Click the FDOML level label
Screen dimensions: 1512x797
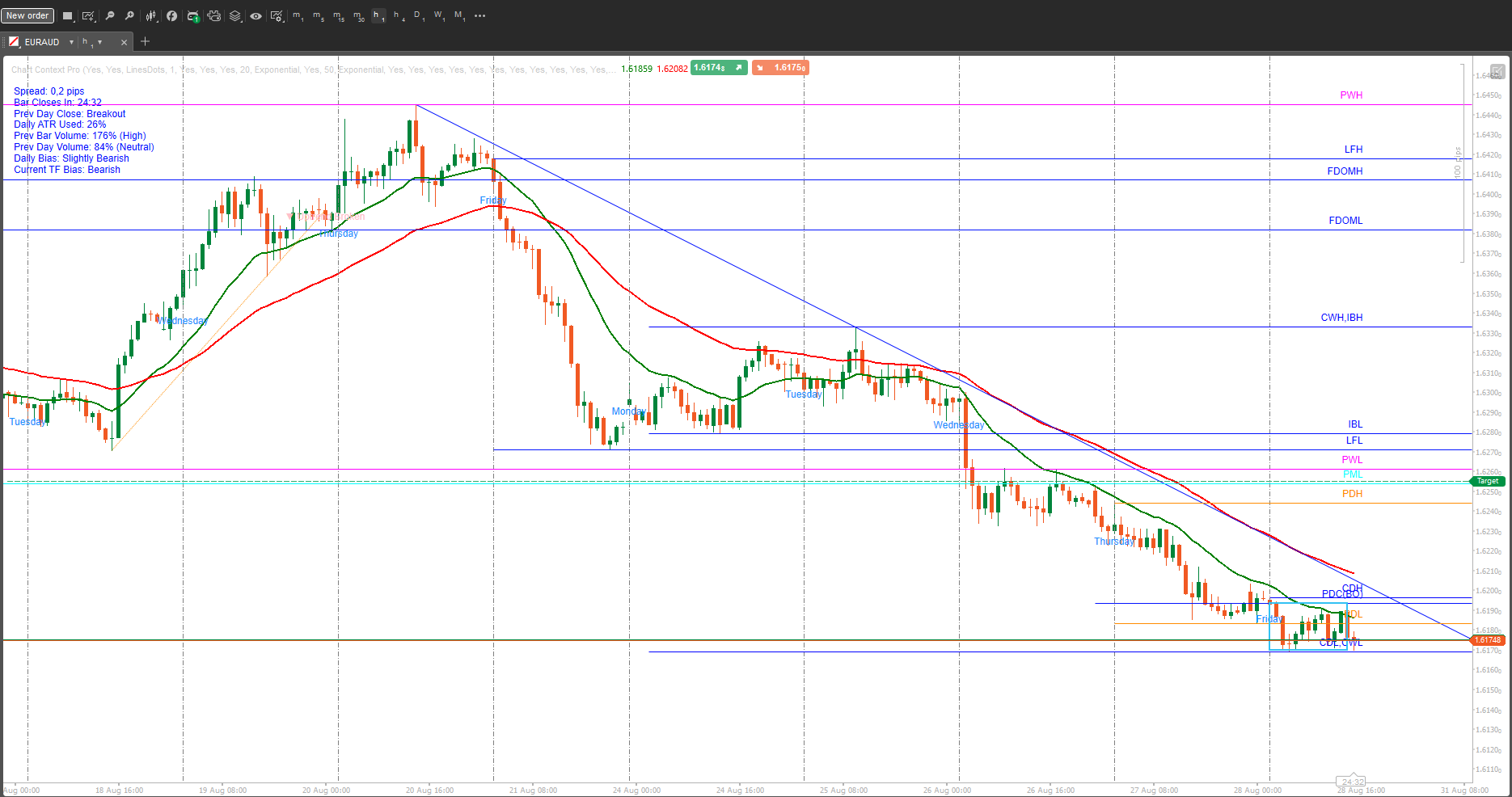(x=1345, y=221)
